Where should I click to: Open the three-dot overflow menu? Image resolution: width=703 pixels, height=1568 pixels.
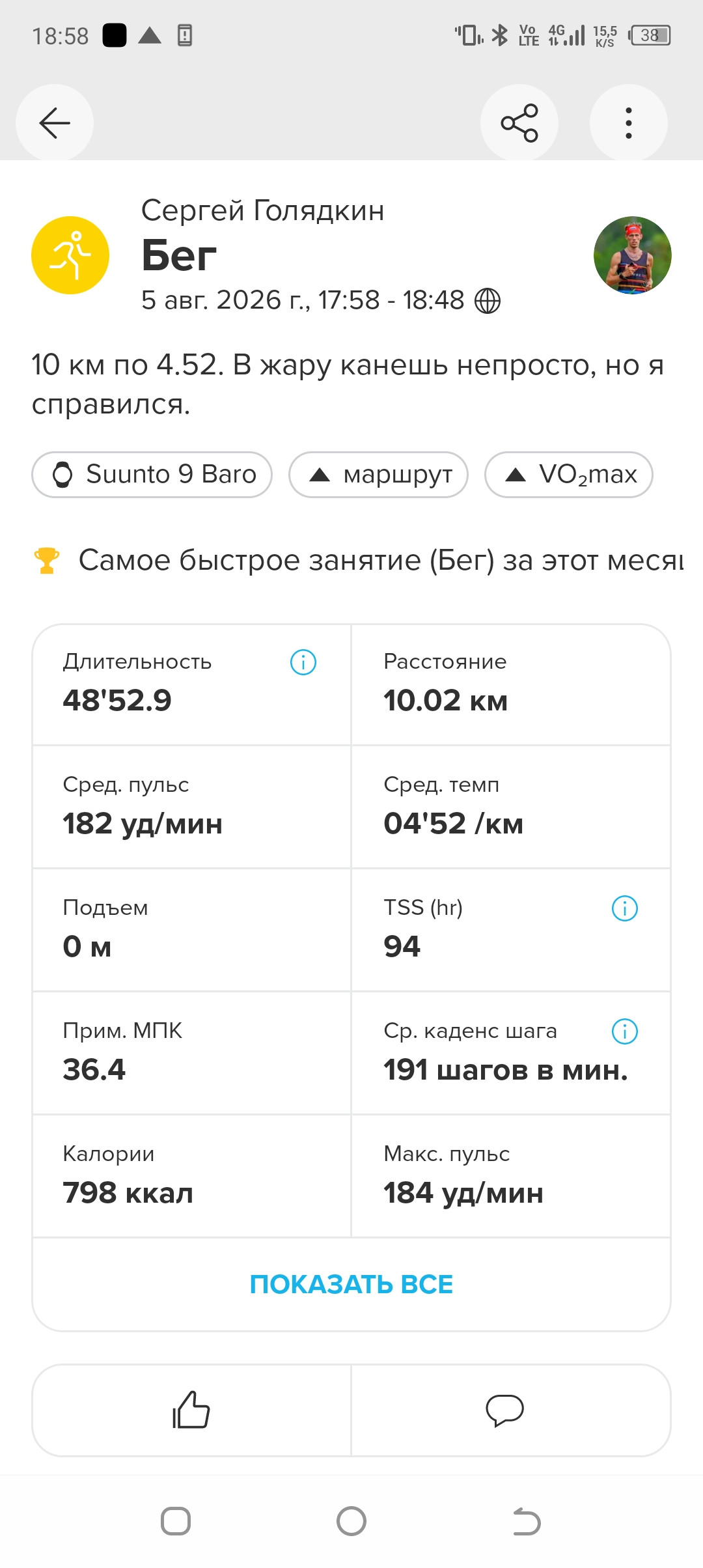tap(628, 122)
